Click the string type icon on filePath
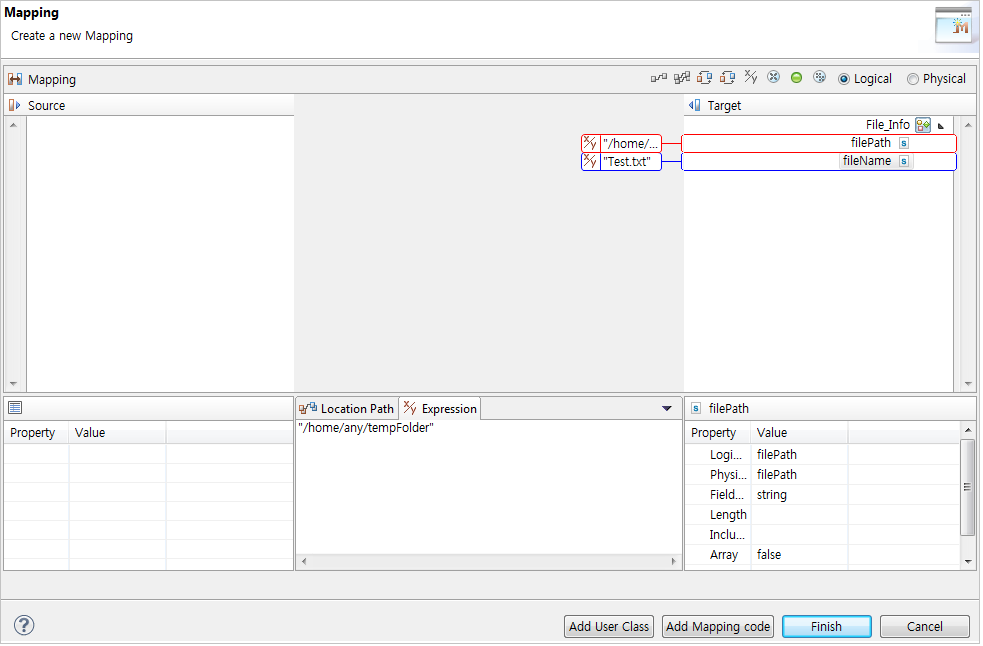The width and height of the screenshot is (983, 646). click(903, 143)
